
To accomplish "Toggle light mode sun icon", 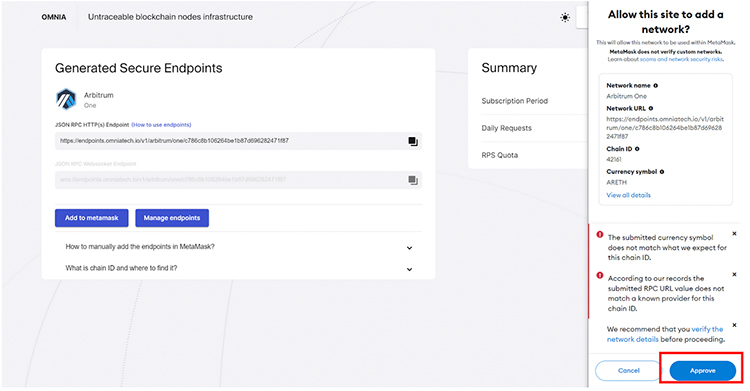I will point(565,18).
